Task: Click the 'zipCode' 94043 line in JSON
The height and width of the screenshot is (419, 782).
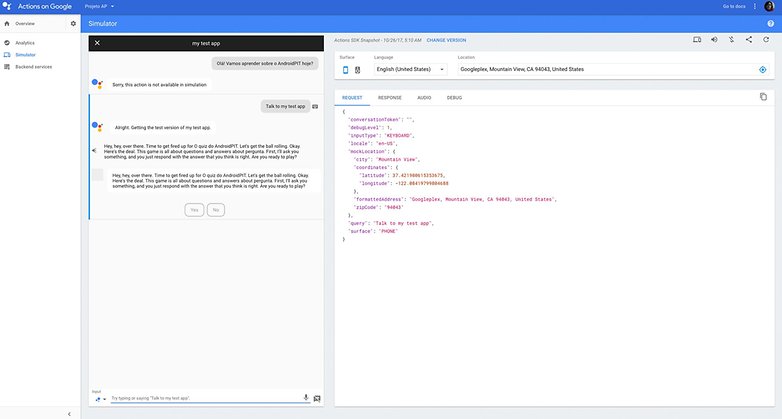Action: click(379, 208)
